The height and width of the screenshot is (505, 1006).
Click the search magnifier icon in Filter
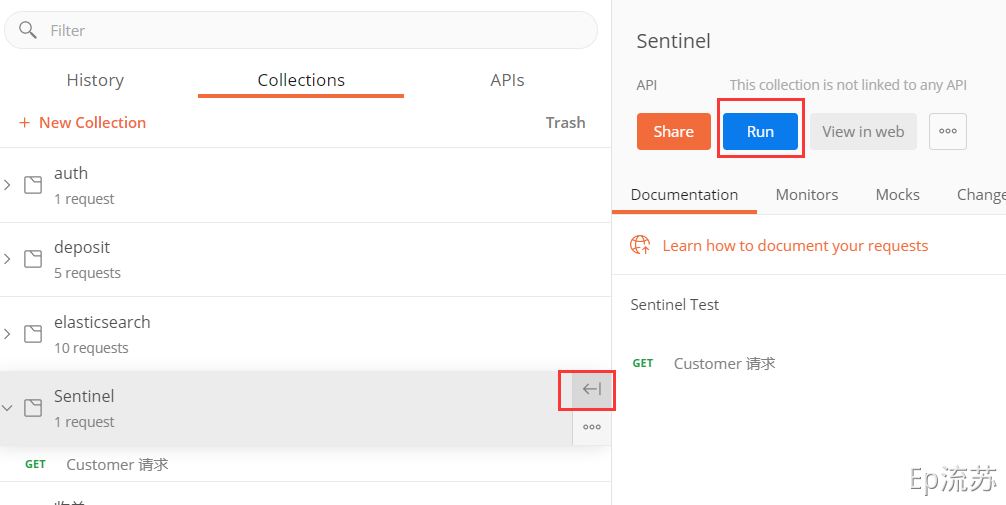point(28,30)
